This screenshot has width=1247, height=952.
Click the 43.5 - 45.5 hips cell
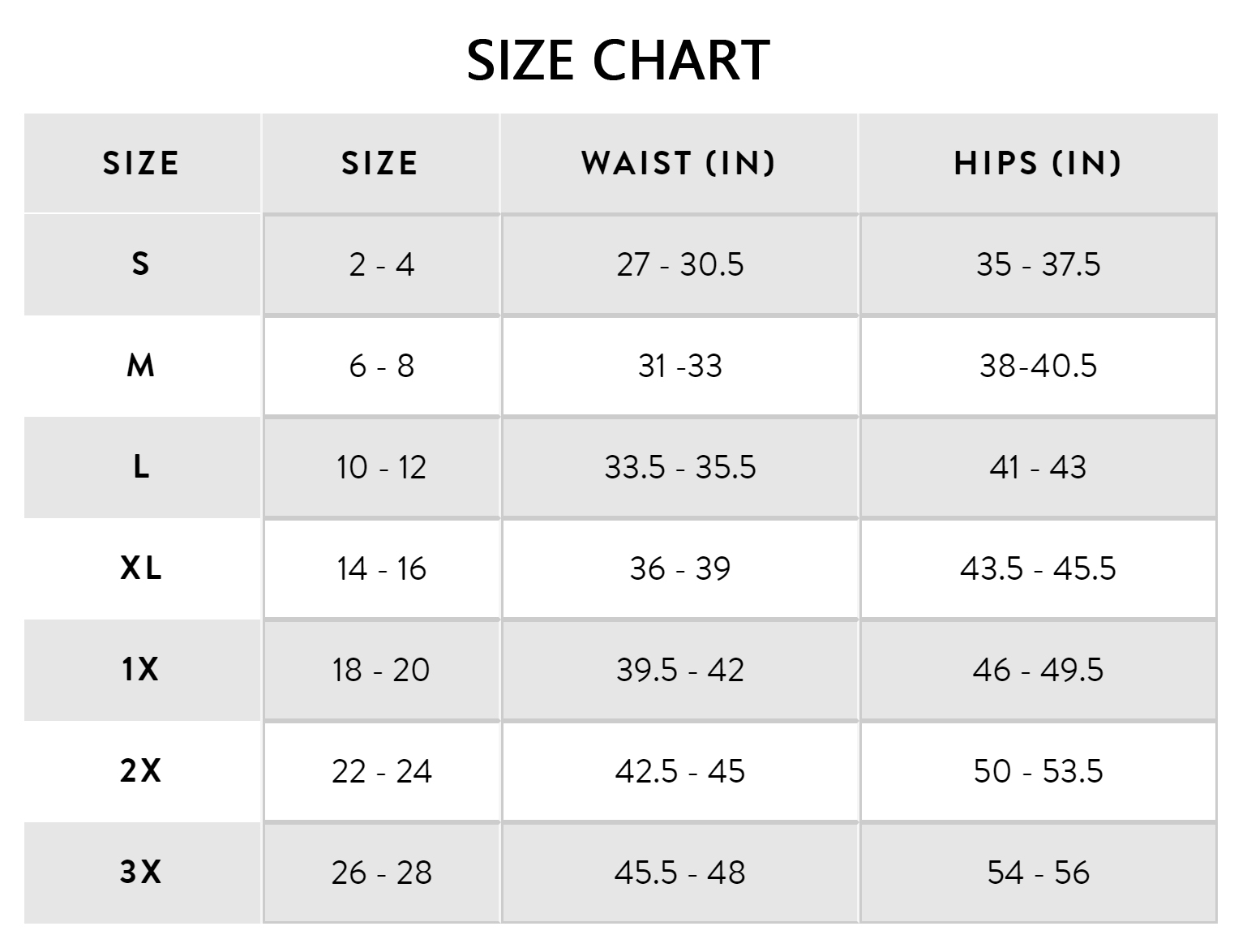(x=1038, y=568)
